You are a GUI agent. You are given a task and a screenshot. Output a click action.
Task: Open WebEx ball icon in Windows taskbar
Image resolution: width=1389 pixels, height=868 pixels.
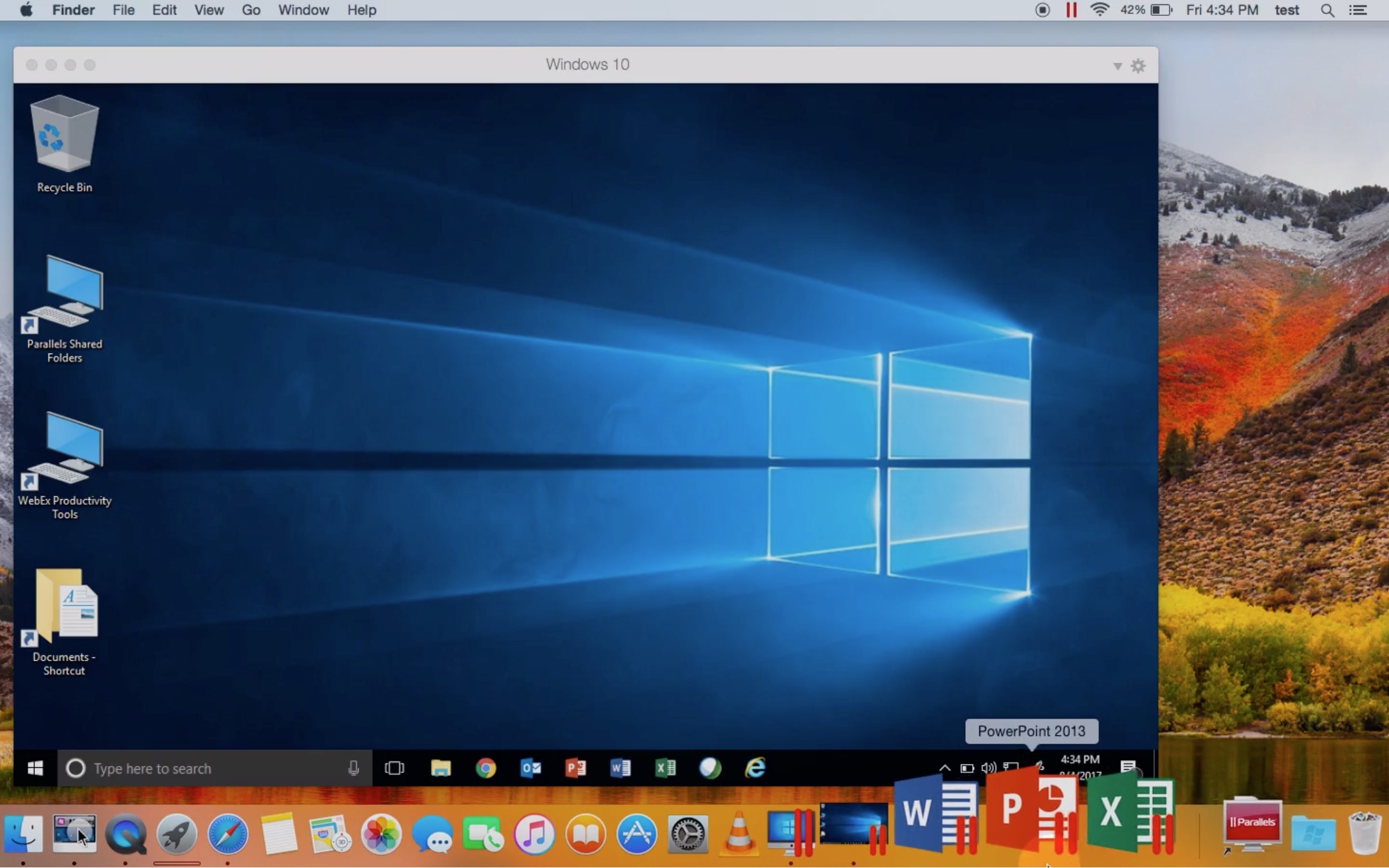pos(710,768)
